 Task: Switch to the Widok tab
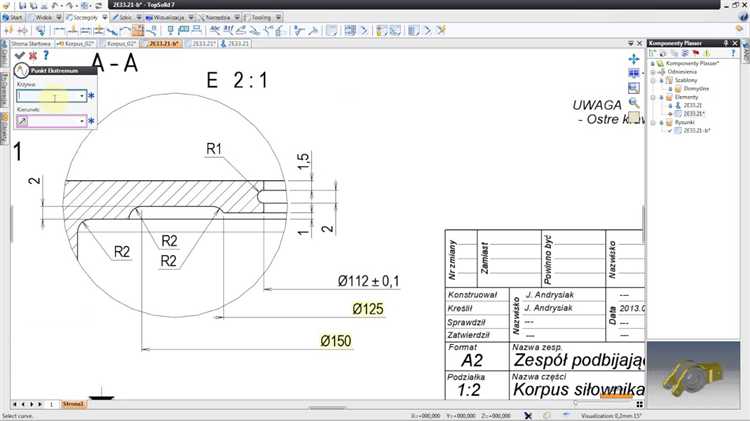[x=43, y=17]
